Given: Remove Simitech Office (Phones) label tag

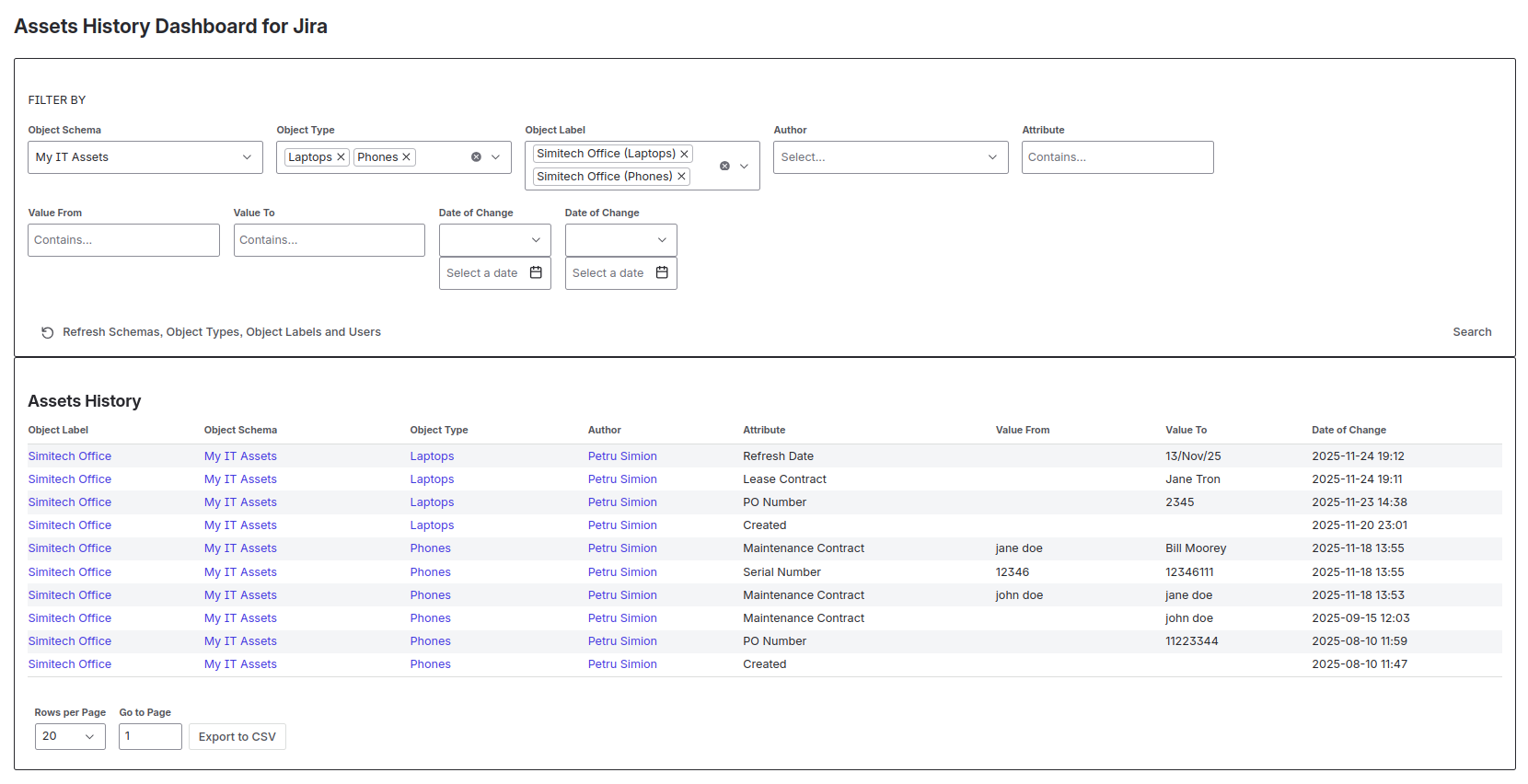Looking at the screenshot, I should coord(681,177).
